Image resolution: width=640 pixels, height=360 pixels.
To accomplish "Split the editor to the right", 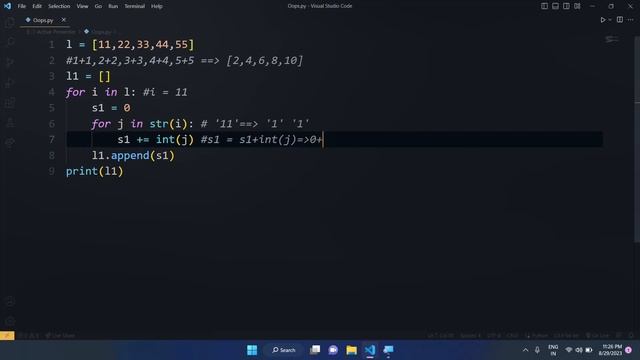I will tap(620, 20).
